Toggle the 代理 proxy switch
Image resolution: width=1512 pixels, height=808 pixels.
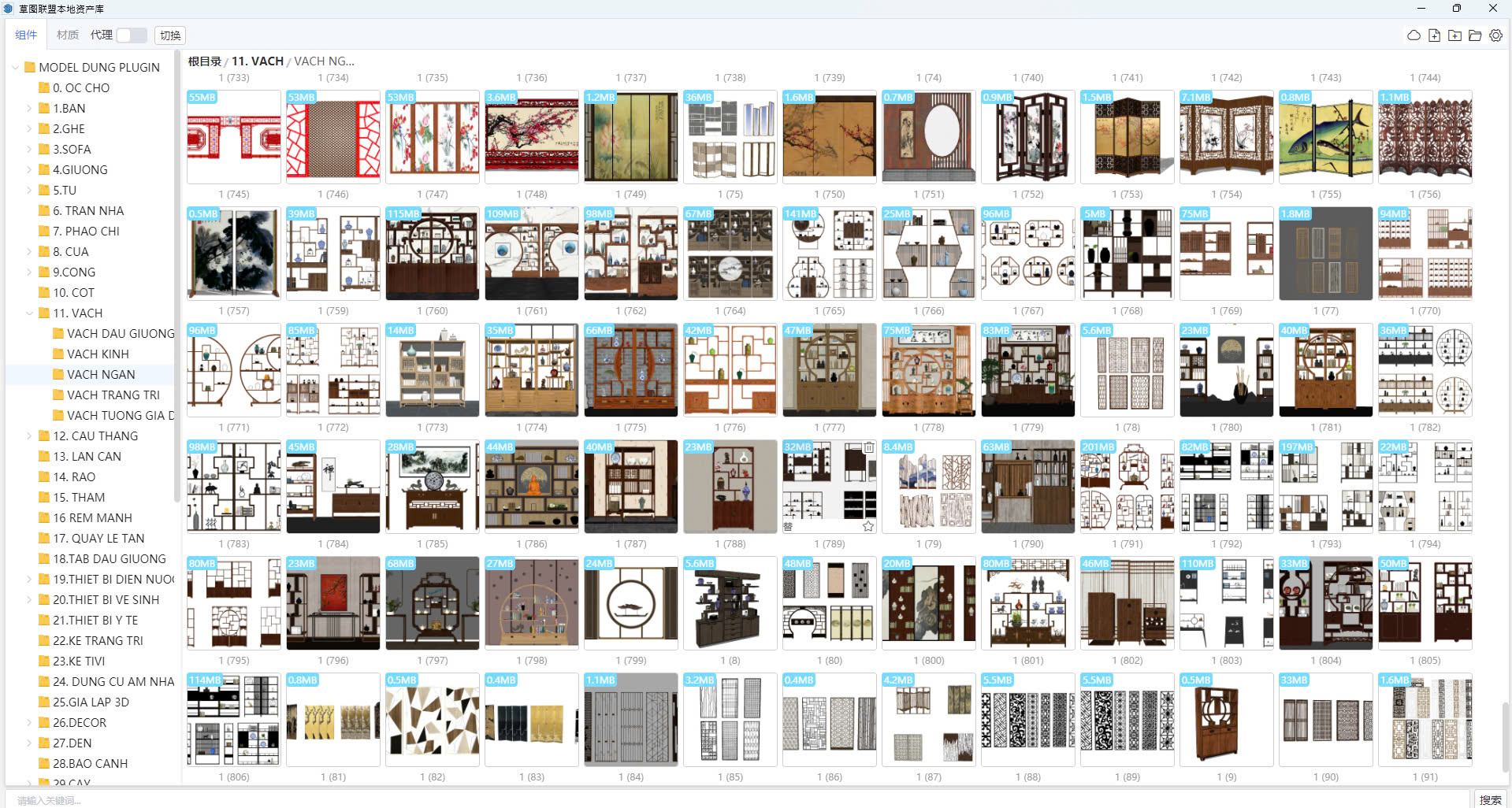point(131,35)
